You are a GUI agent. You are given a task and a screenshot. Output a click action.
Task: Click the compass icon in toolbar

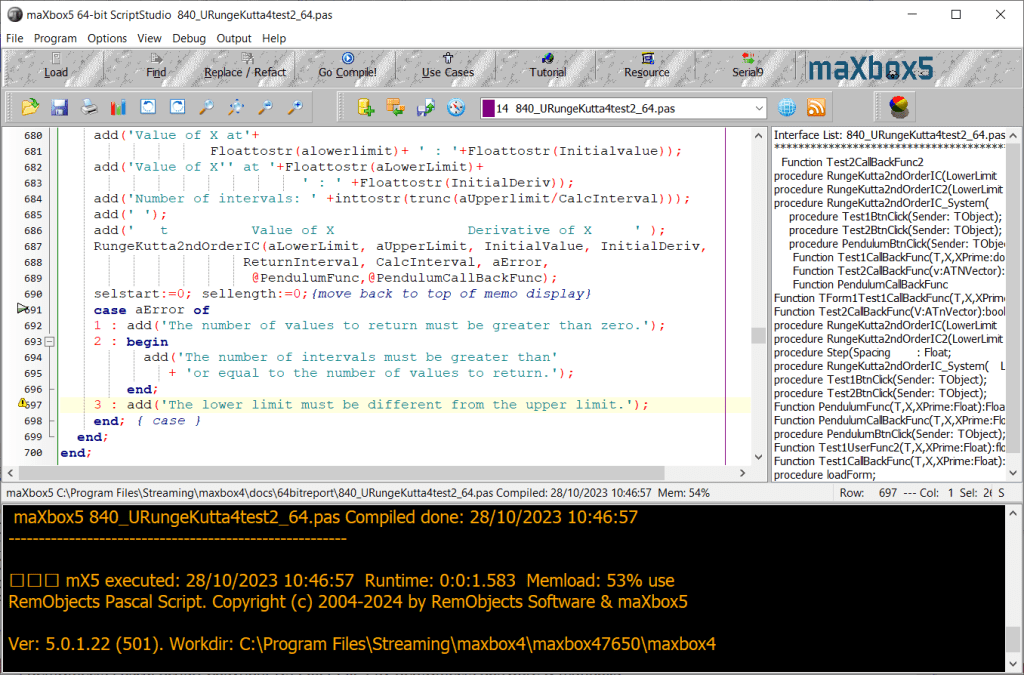pyautogui.click(x=456, y=107)
